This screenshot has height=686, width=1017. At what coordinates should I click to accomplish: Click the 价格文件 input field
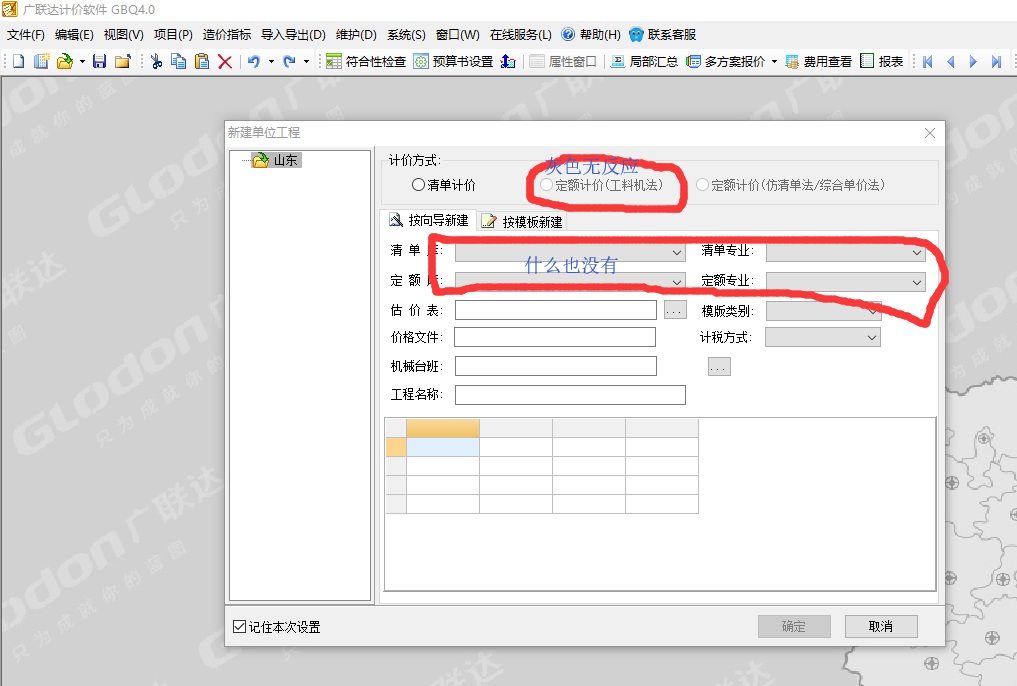(555, 337)
